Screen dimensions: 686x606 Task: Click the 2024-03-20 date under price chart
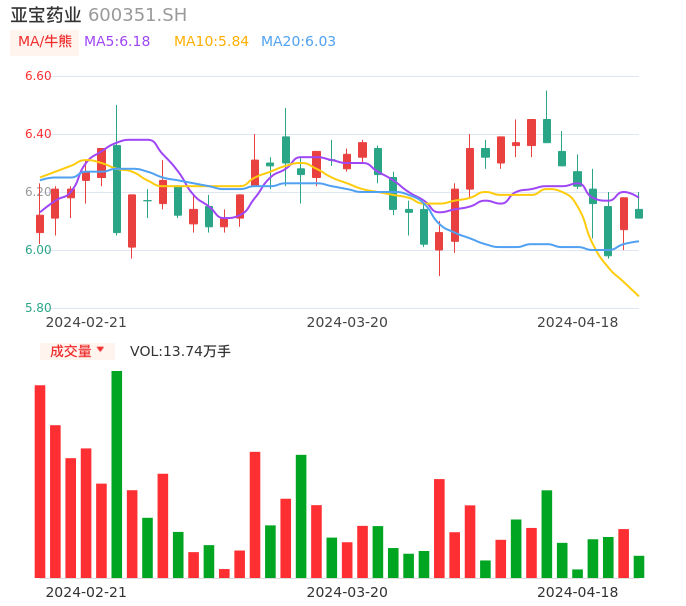347,322
